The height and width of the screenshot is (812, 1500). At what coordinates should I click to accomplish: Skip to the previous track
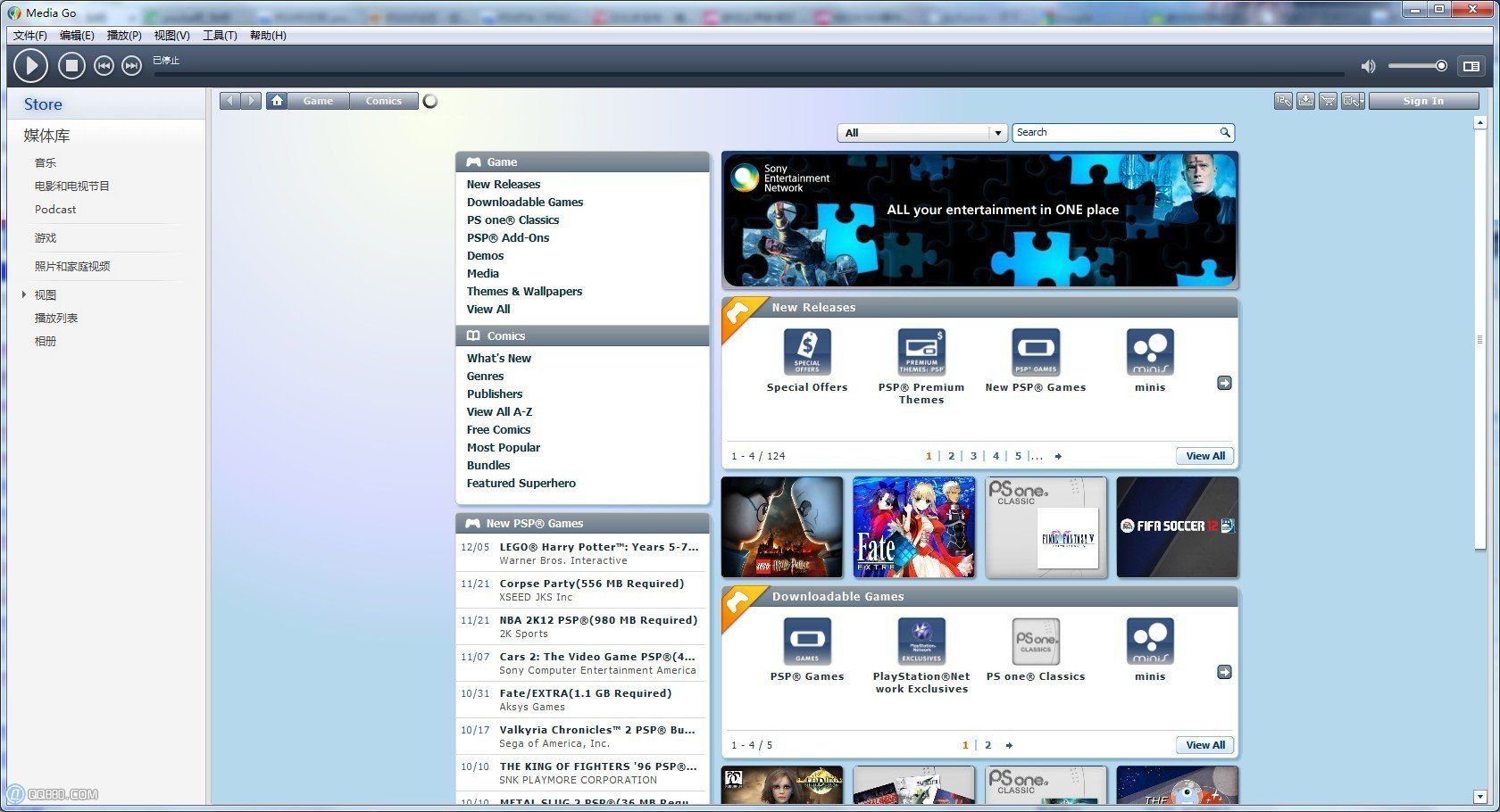104,65
